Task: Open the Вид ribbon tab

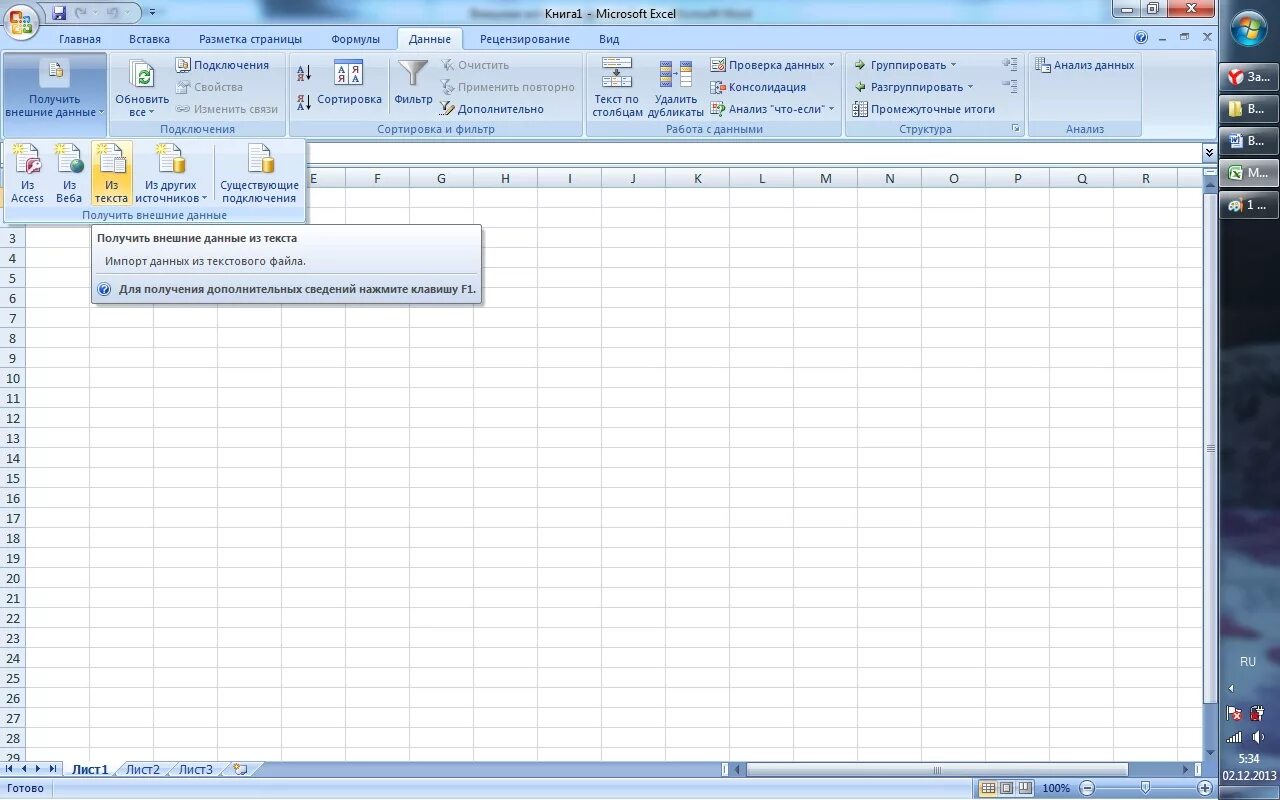Action: coord(609,39)
